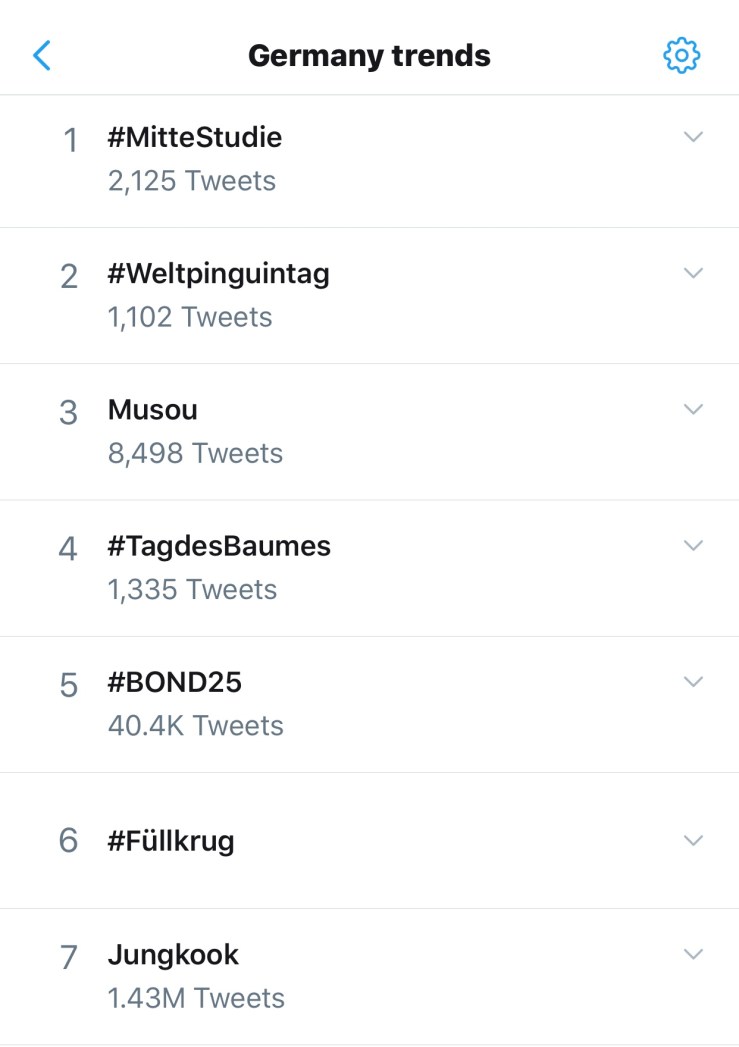The width and height of the screenshot is (739, 1047).
Task: Select the #Füllkrug trend
Action: (171, 841)
